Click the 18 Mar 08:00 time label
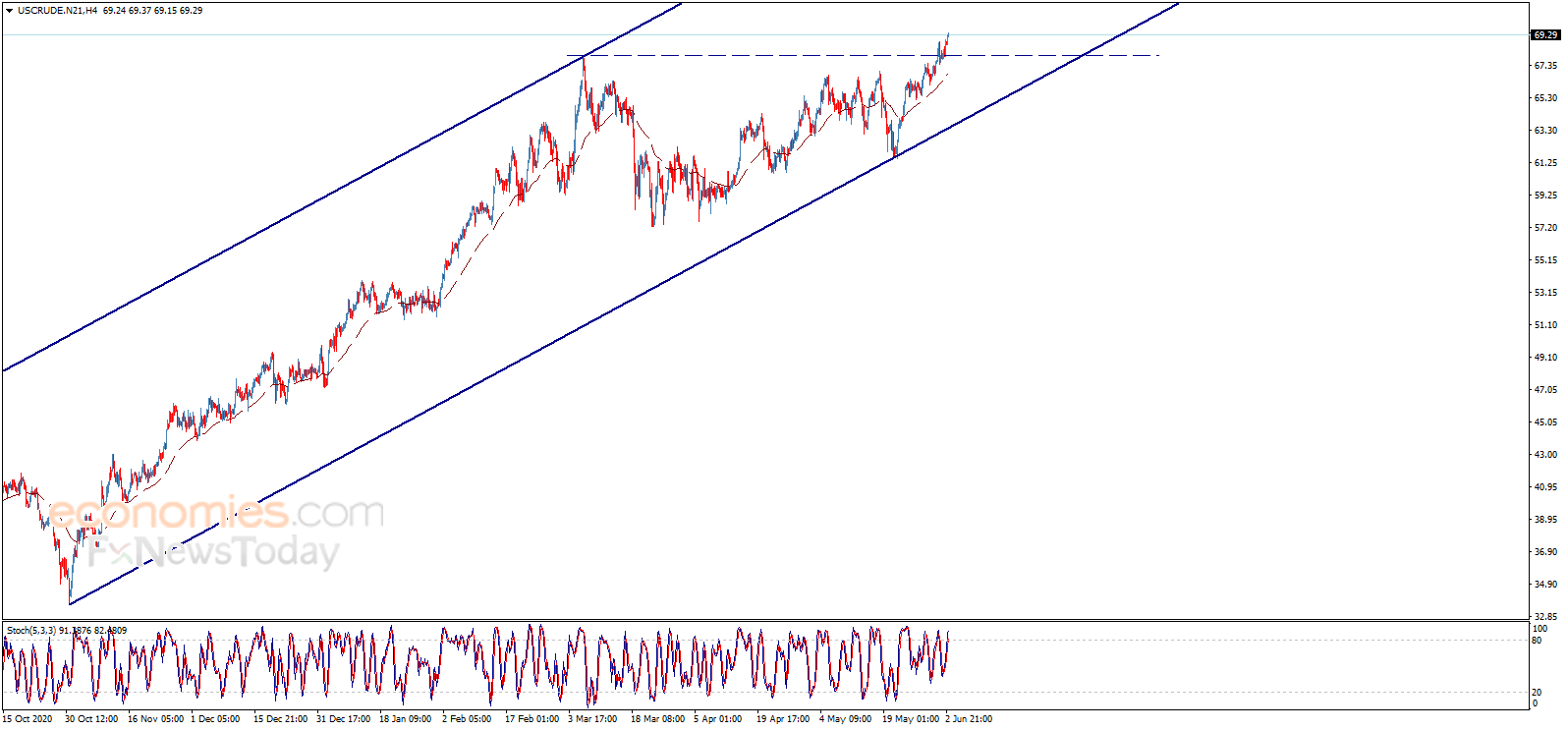1568x730 pixels. [x=658, y=719]
